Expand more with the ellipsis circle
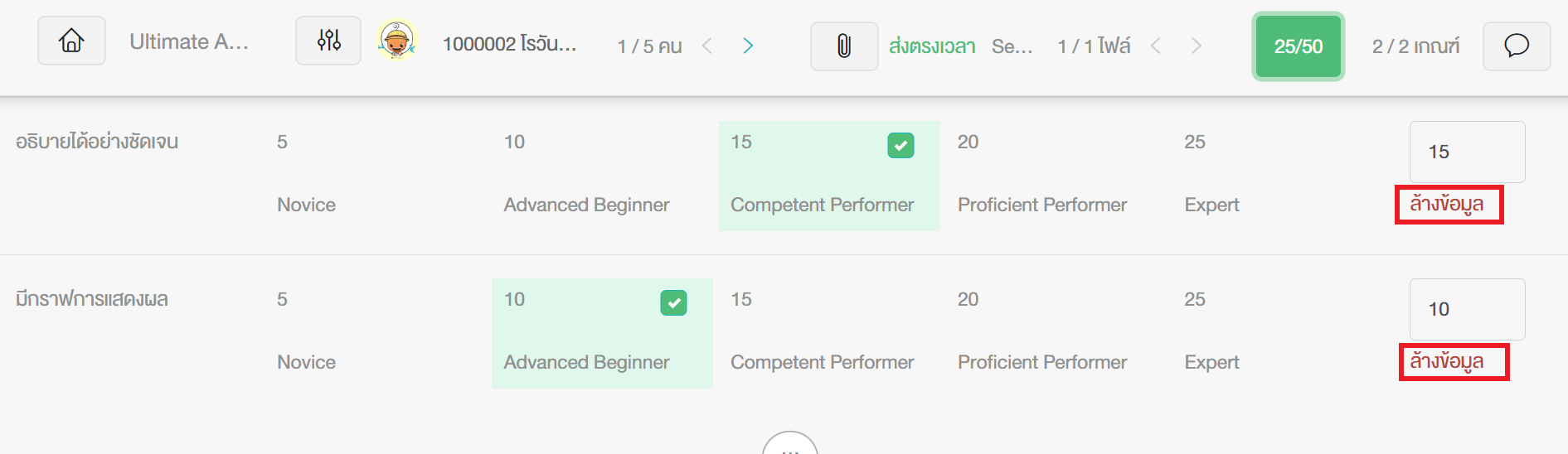Screen dimensions: 1568x454 click(x=790, y=444)
